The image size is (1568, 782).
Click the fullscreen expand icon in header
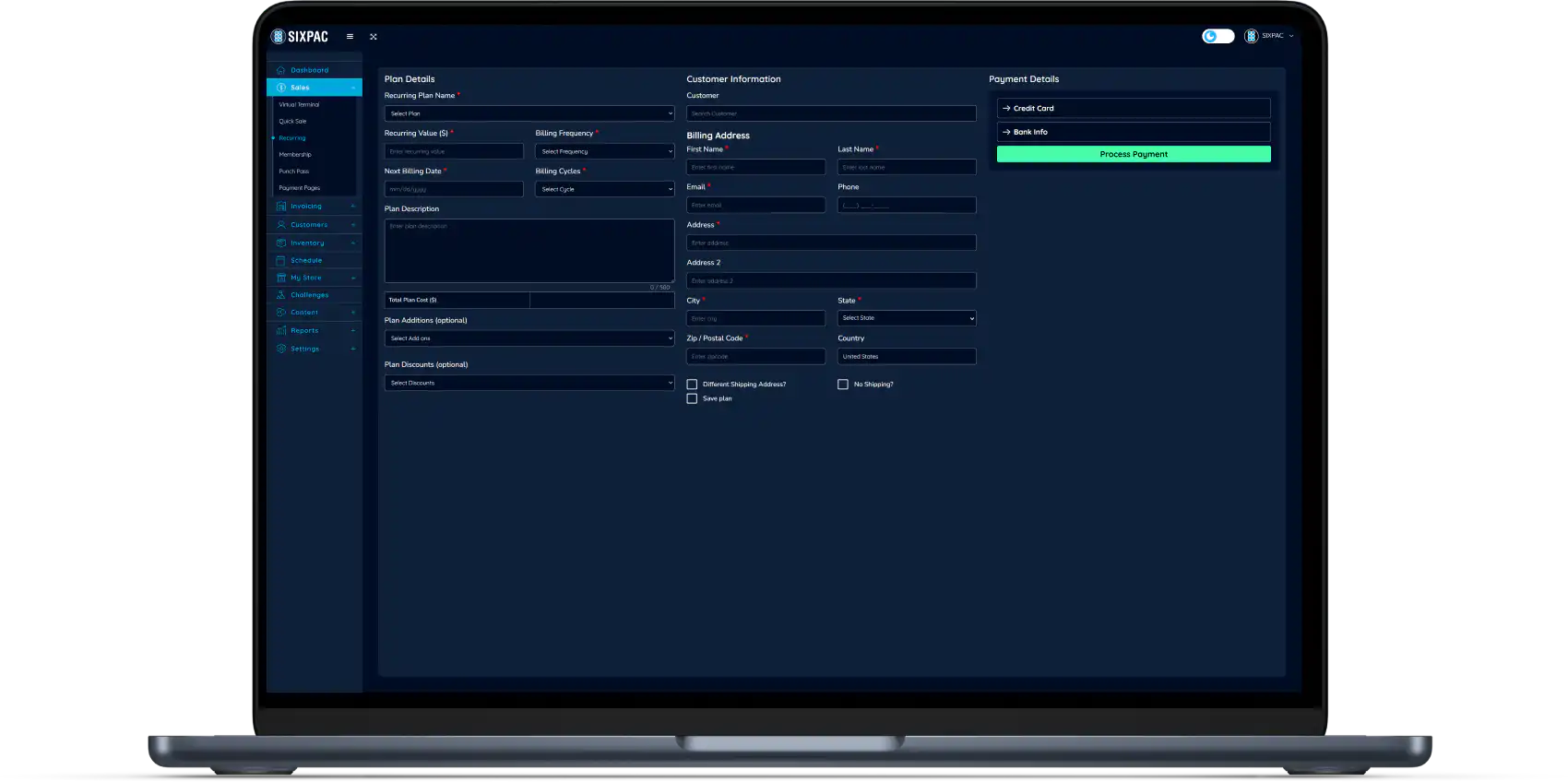point(374,37)
